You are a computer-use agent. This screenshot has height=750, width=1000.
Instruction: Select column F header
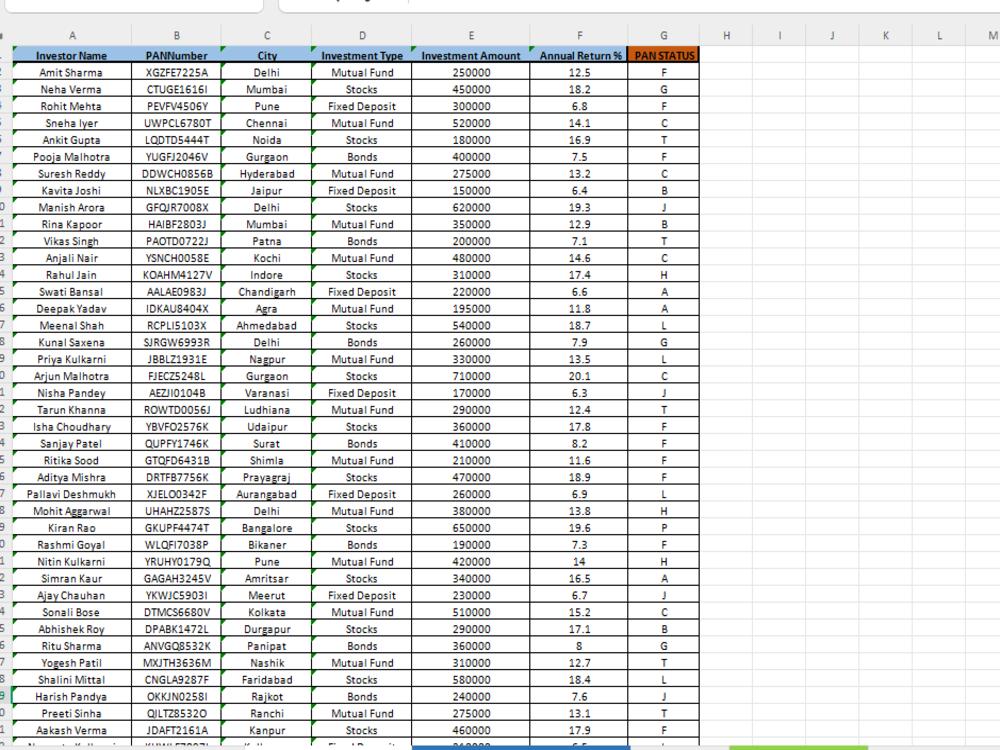[579, 36]
